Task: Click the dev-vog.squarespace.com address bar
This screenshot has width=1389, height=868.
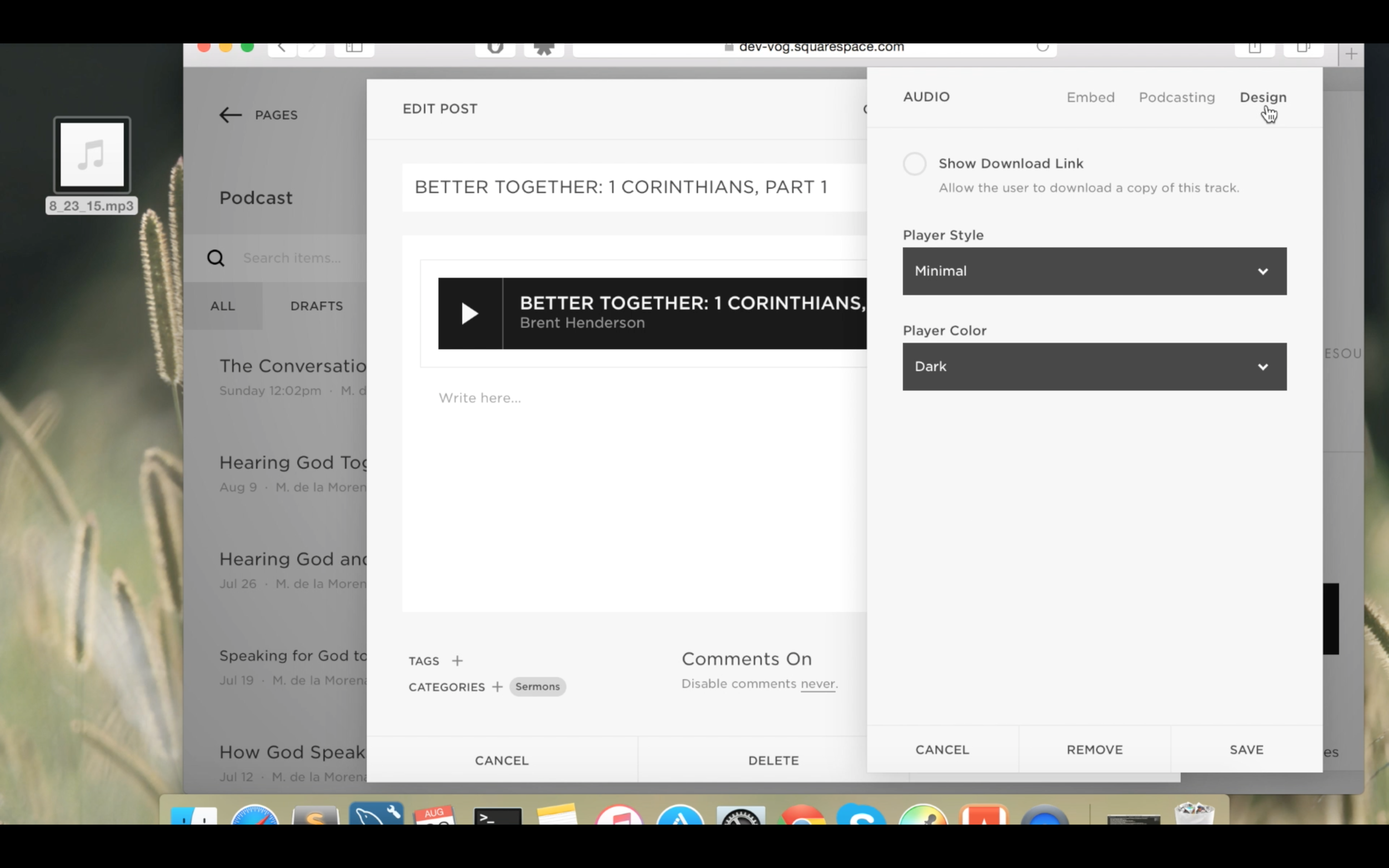Action: pyautogui.click(x=815, y=48)
